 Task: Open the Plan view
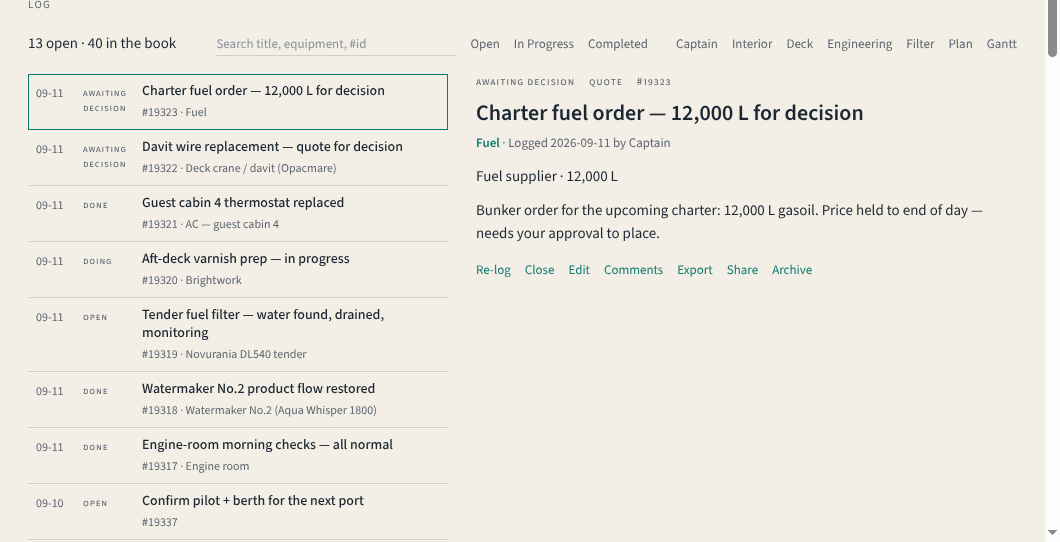click(x=960, y=44)
